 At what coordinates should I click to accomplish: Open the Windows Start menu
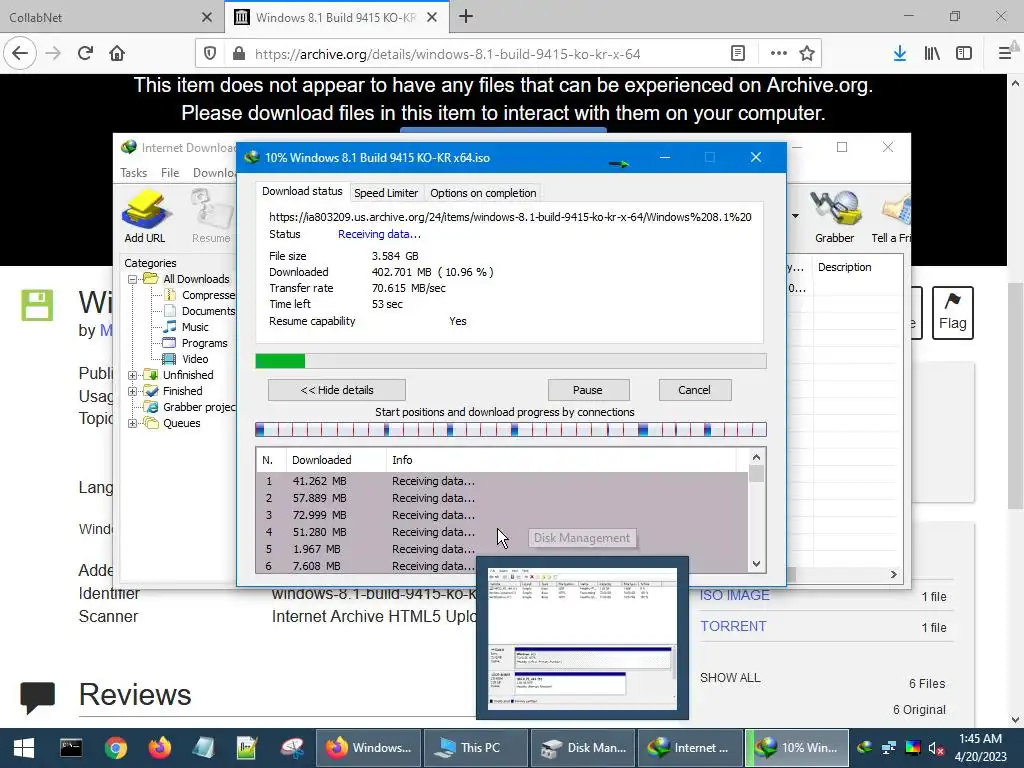tap(24, 748)
